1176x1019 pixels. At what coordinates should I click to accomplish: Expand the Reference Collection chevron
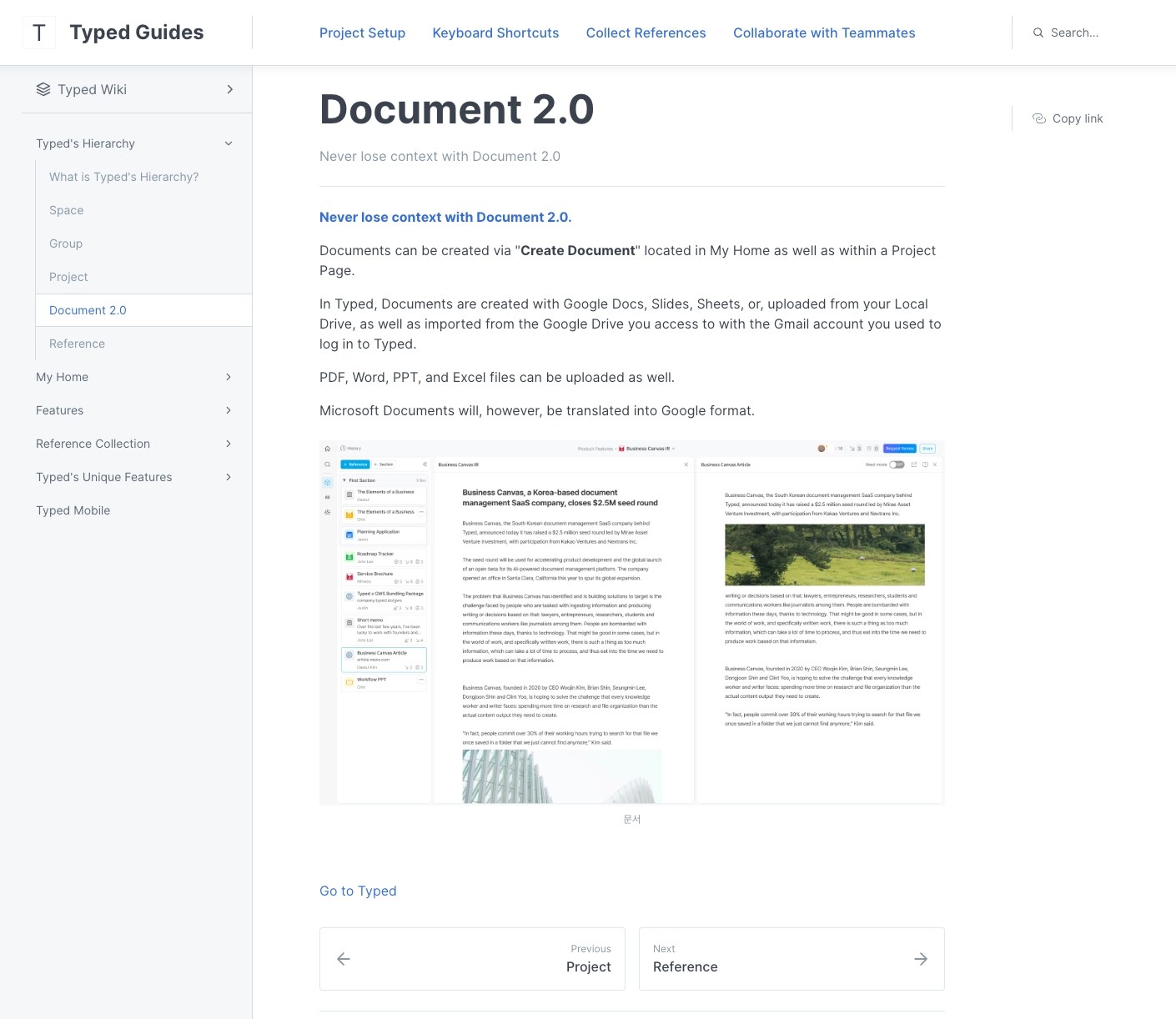pyautogui.click(x=229, y=444)
